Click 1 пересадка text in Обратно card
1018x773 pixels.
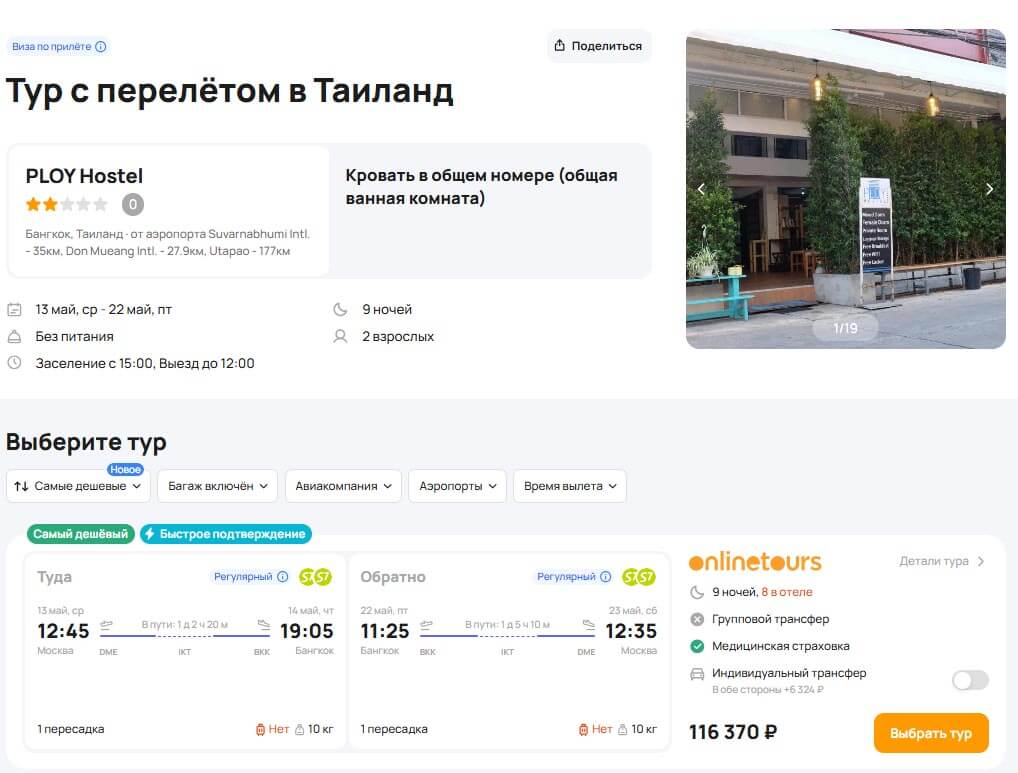point(394,730)
